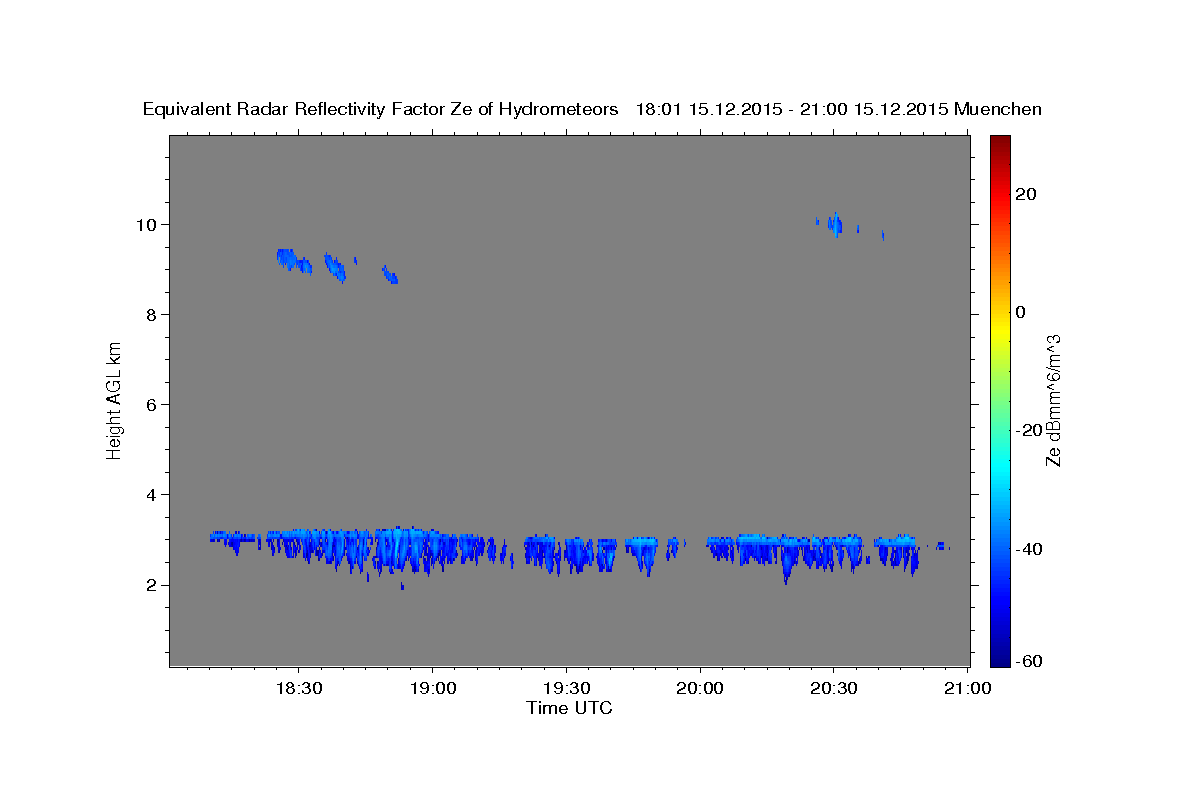Click the '19:00' time axis label

point(432,688)
